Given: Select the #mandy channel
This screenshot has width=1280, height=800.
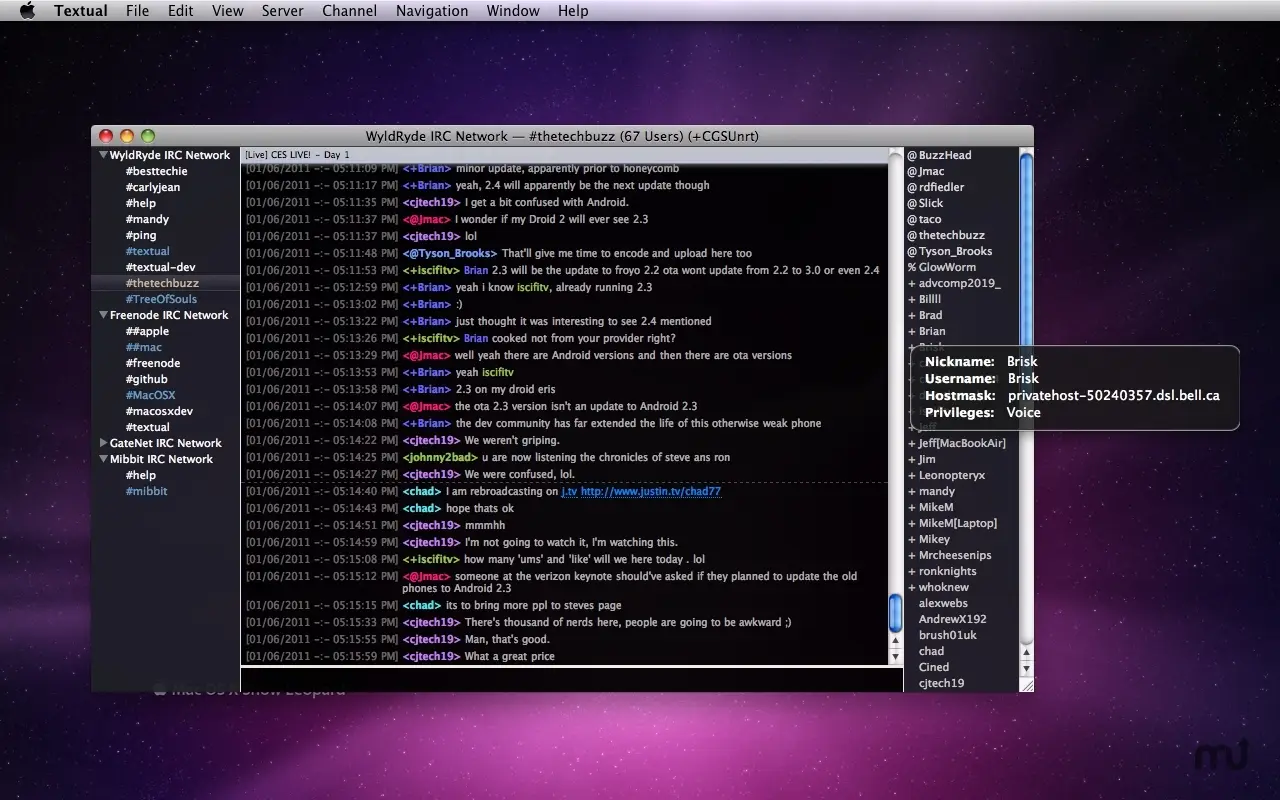Looking at the screenshot, I should [x=147, y=219].
